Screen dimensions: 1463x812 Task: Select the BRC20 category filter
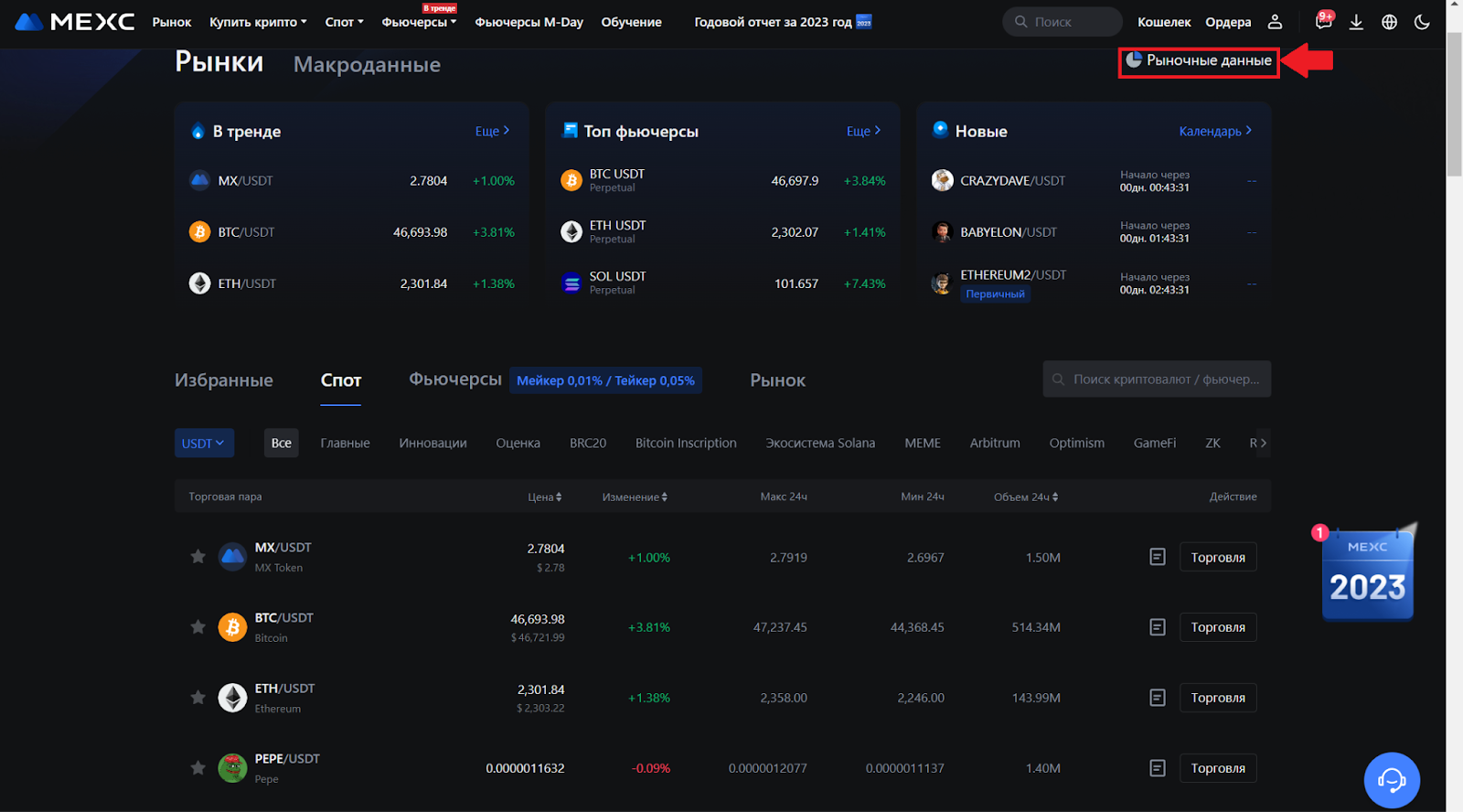coord(588,443)
